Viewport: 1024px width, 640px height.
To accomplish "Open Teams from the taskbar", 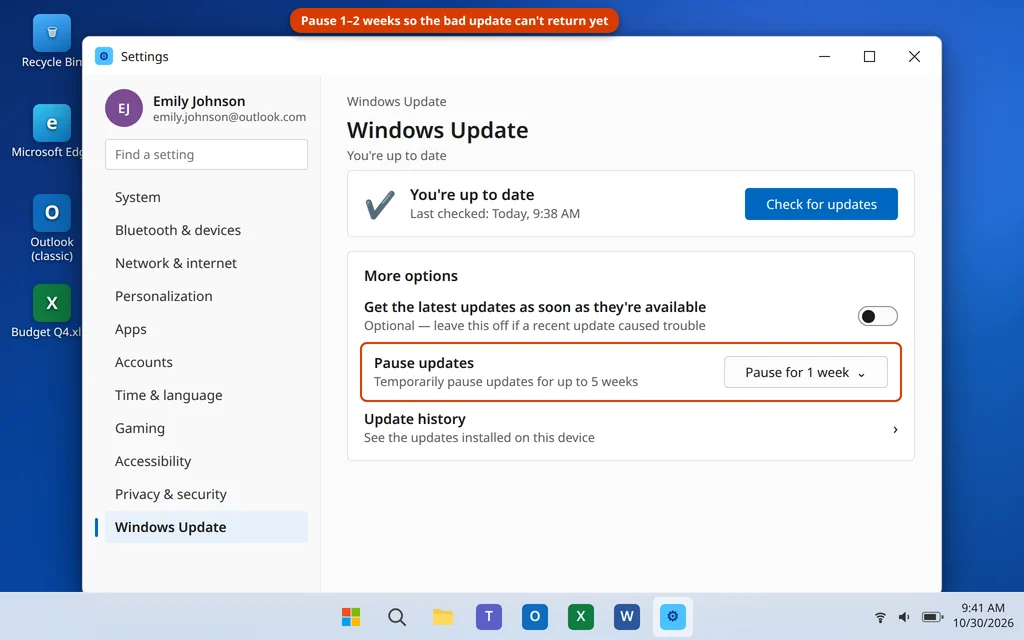I will (x=488, y=616).
